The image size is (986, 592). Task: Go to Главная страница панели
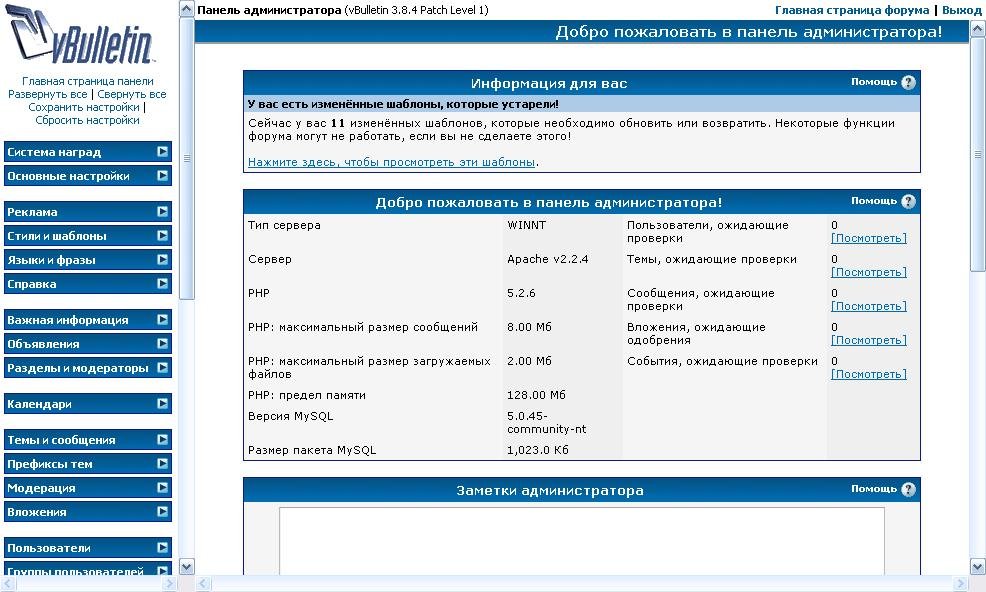point(88,81)
